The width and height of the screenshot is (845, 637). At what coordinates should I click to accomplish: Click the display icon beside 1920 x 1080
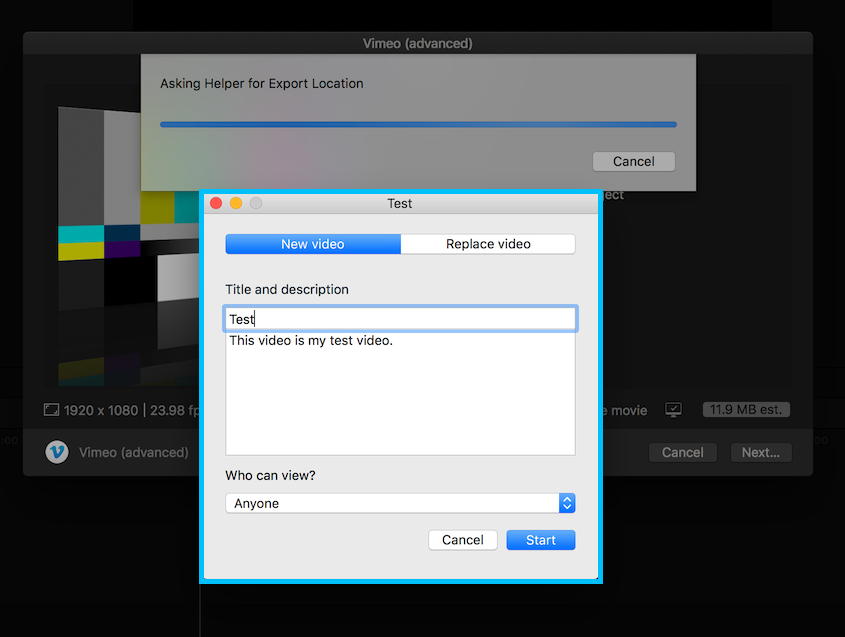51,409
